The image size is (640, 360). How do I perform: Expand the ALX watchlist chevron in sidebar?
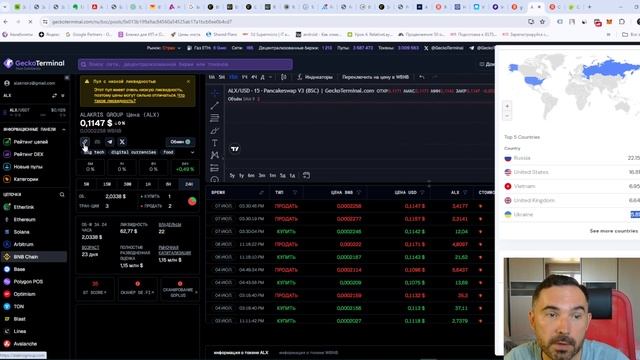click(x=62, y=96)
